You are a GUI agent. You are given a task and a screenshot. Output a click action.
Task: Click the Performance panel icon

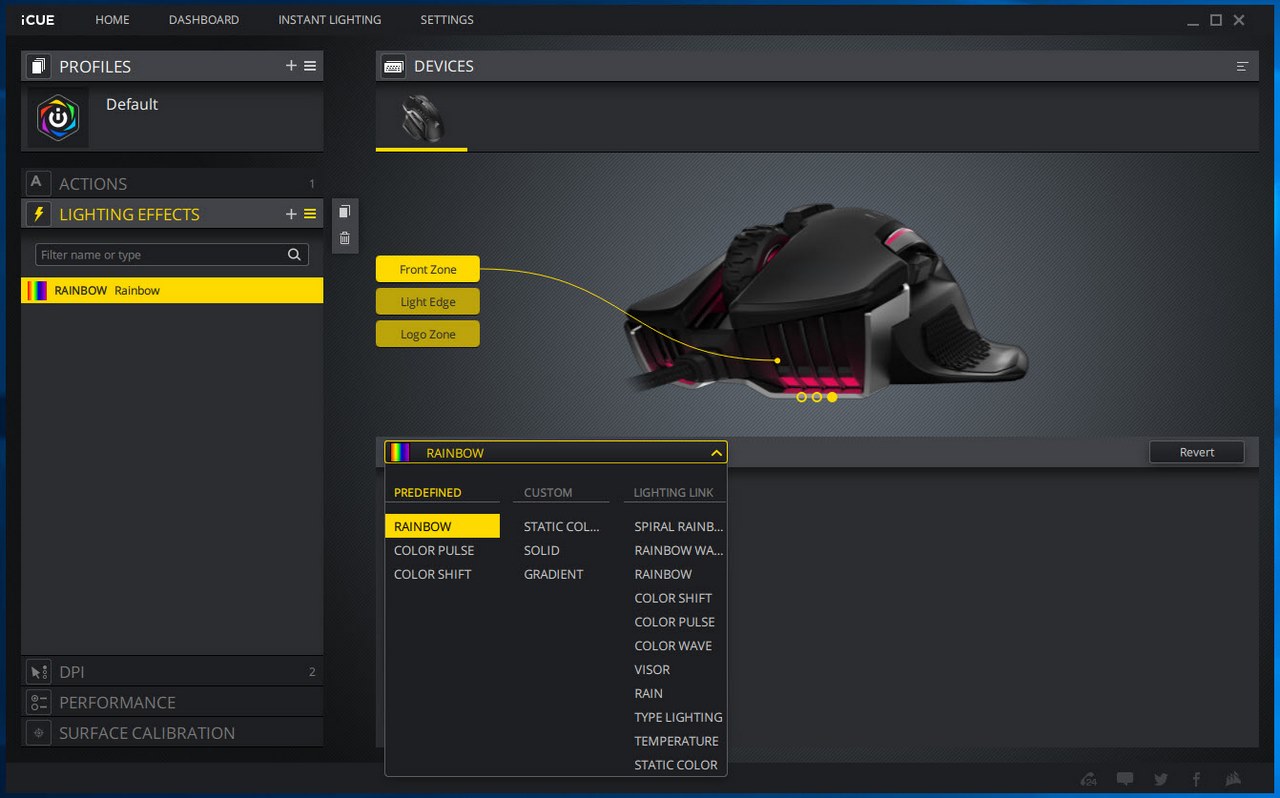(x=38, y=702)
